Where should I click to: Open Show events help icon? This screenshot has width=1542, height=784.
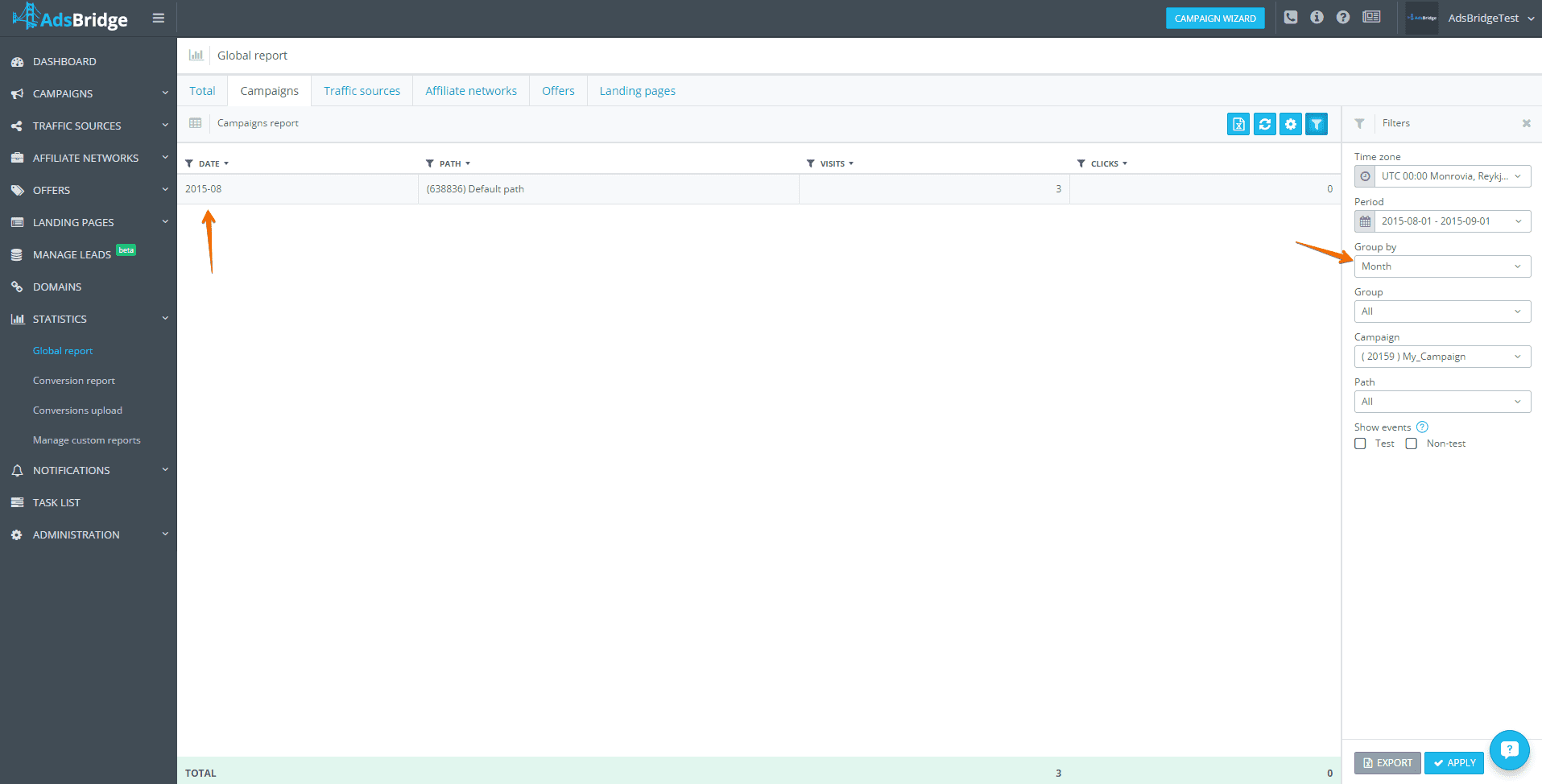click(1422, 427)
